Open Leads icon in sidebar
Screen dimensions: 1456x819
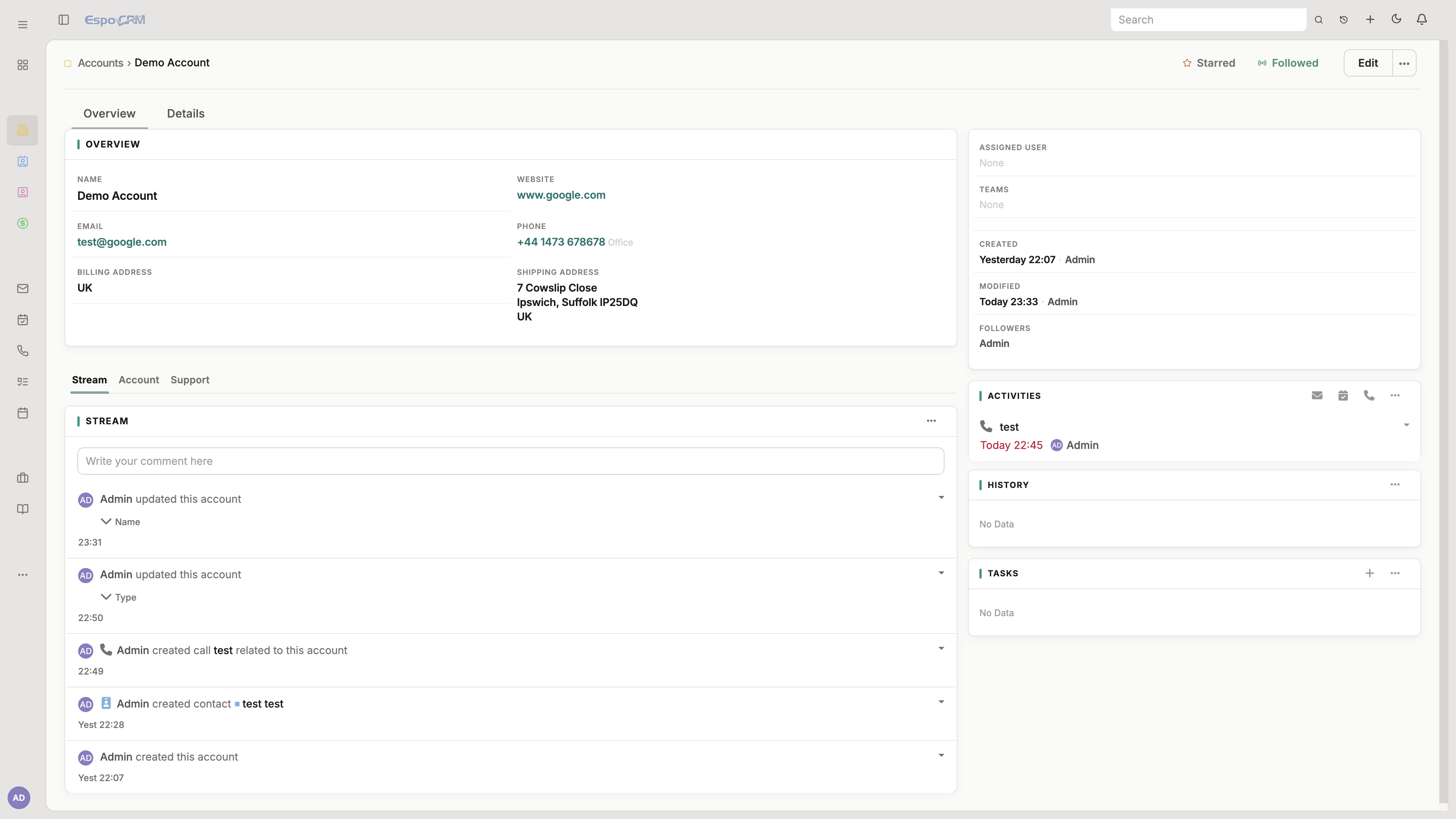pos(23,193)
